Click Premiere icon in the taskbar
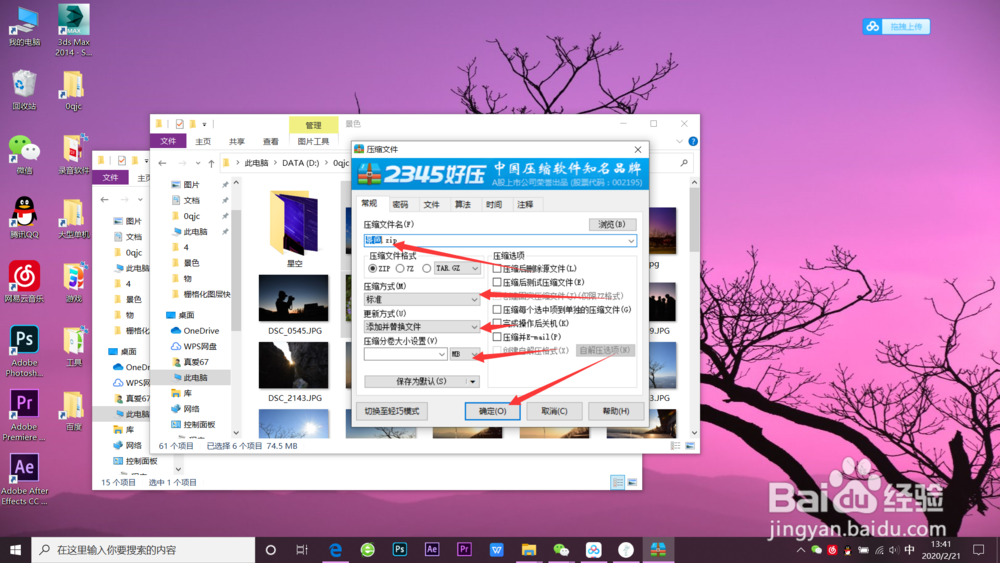This screenshot has height=563, width=1000. [464, 550]
